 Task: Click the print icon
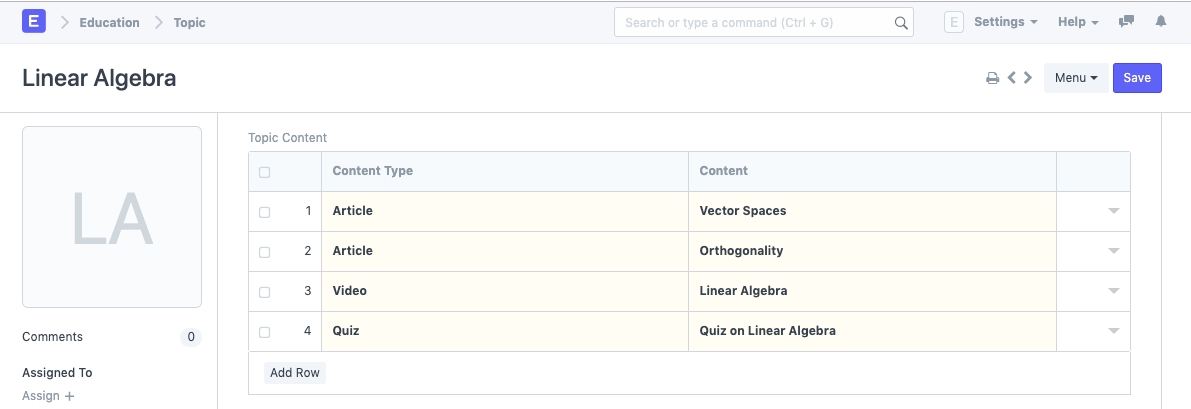pyautogui.click(x=993, y=78)
